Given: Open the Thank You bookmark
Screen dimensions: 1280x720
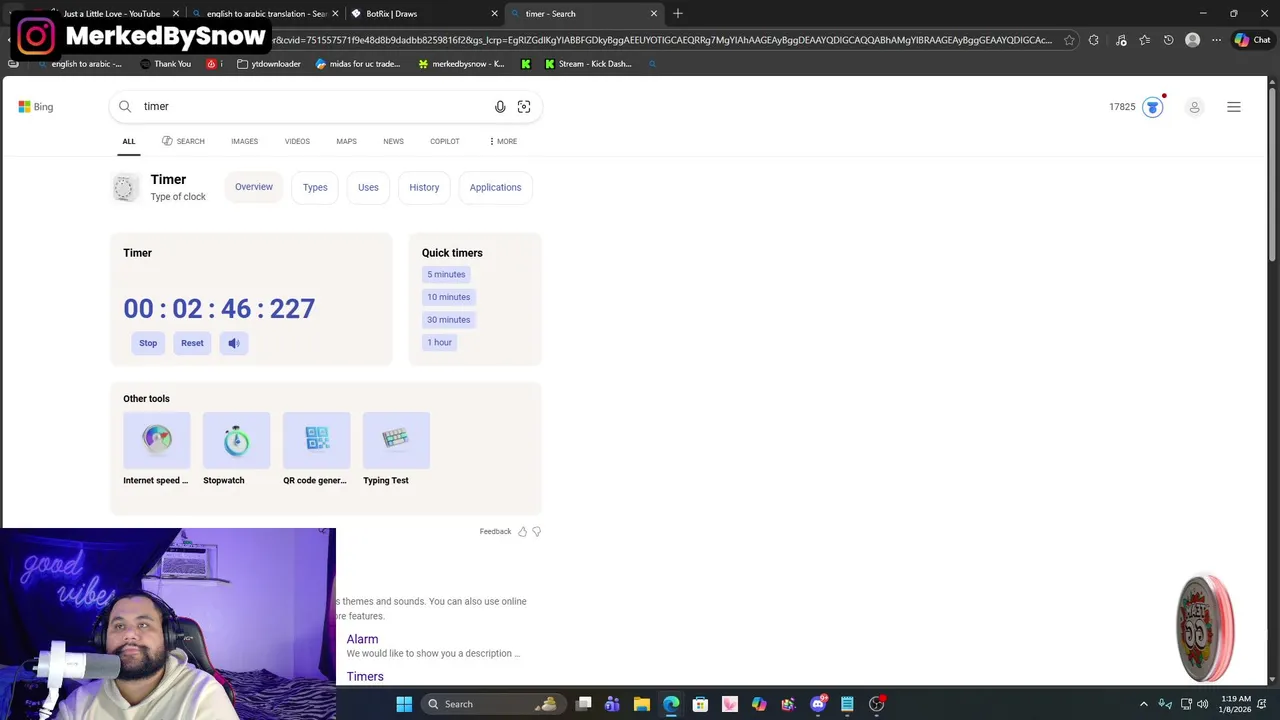Looking at the screenshot, I should (165, 64).
